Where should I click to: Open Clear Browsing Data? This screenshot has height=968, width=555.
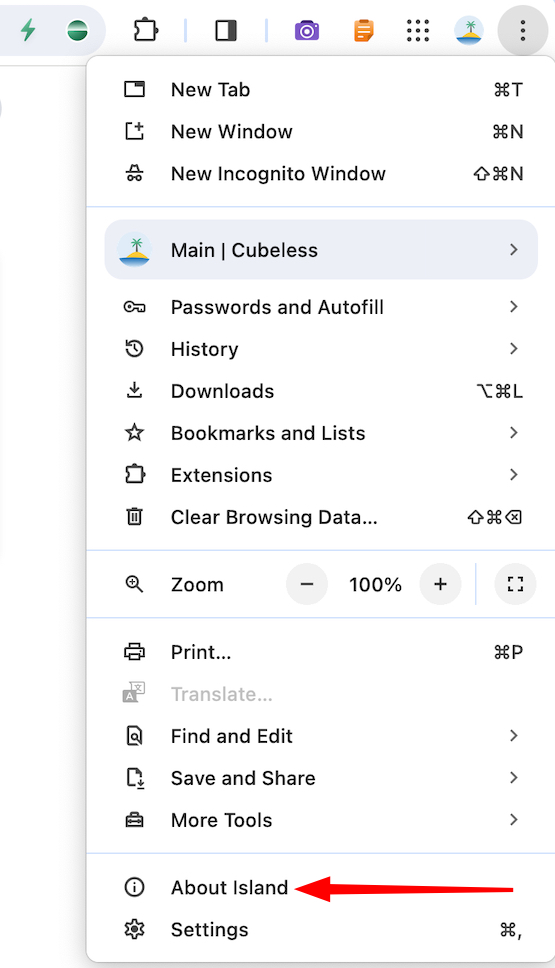pos(321,517)
